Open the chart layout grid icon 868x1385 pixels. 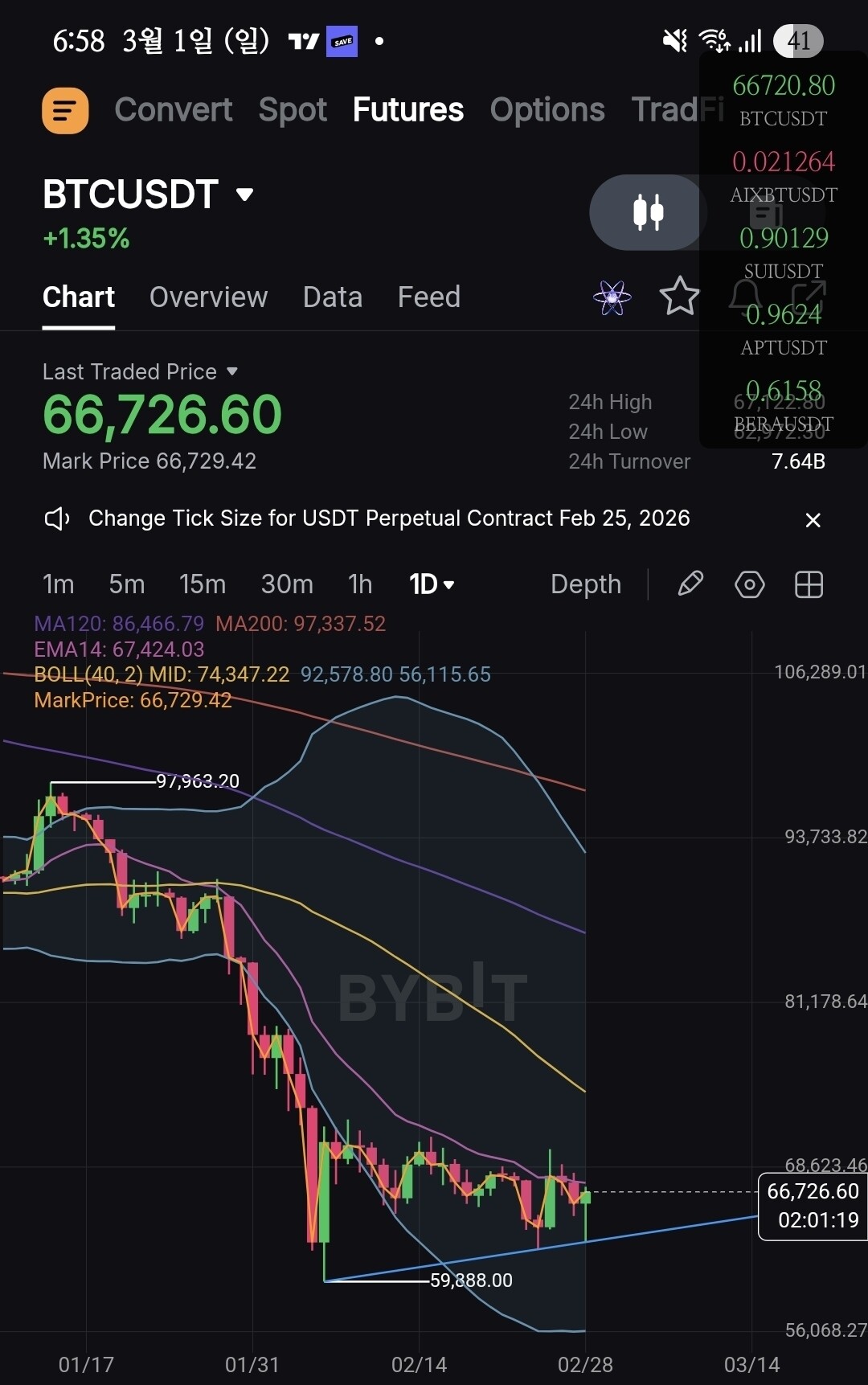click(809, 584)
